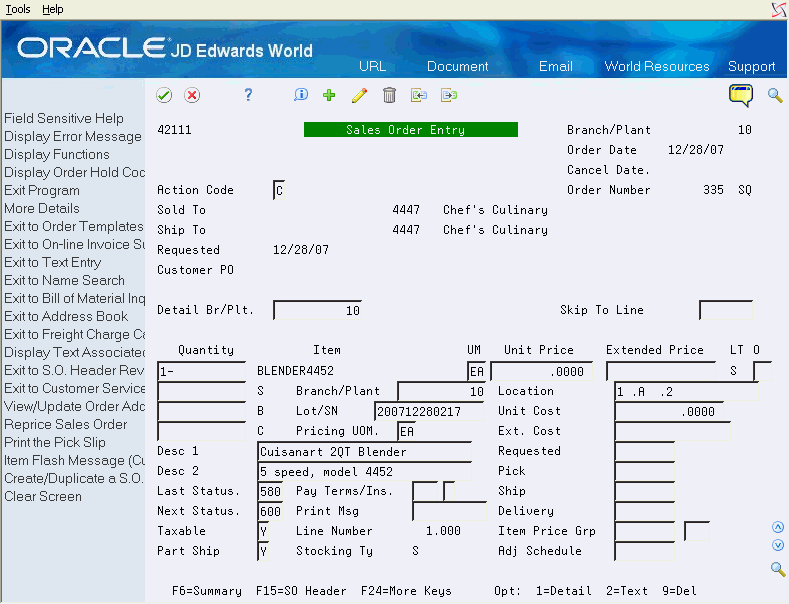Screen dimensions: 789x604
Task: Click the Action Code field
Action: tap(279, 190)
